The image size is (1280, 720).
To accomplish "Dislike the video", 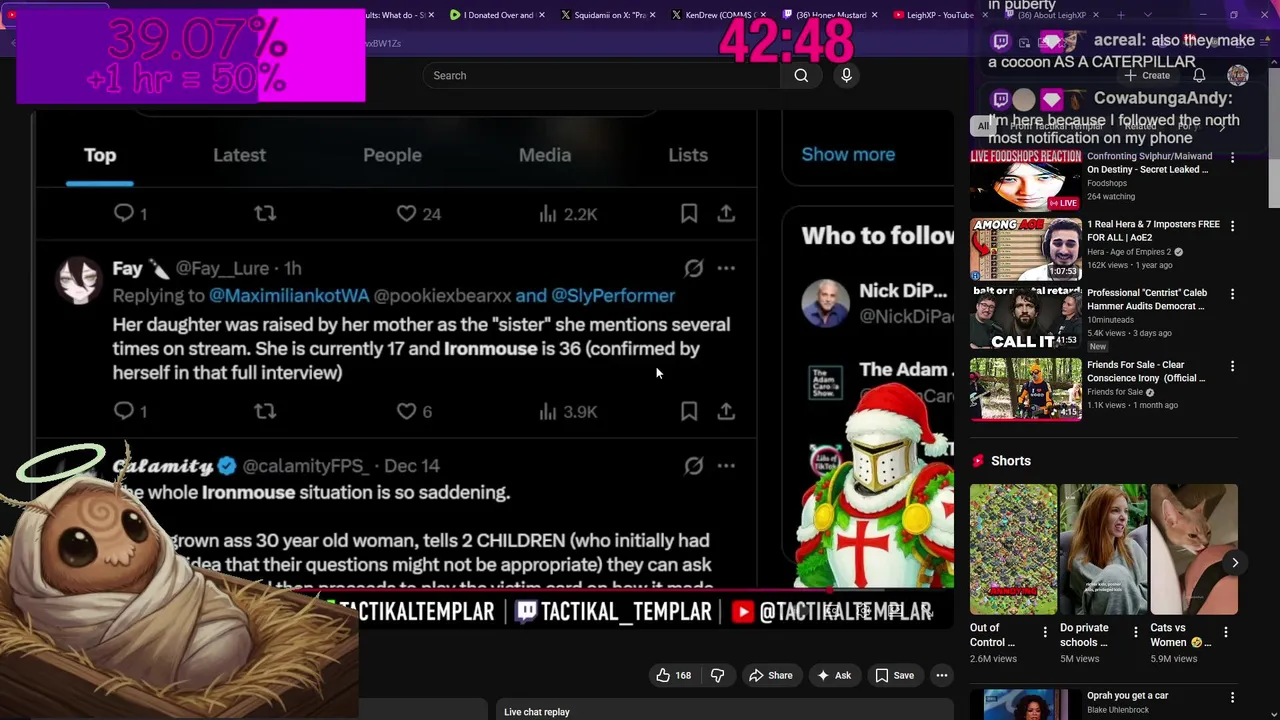I will 717,675.
